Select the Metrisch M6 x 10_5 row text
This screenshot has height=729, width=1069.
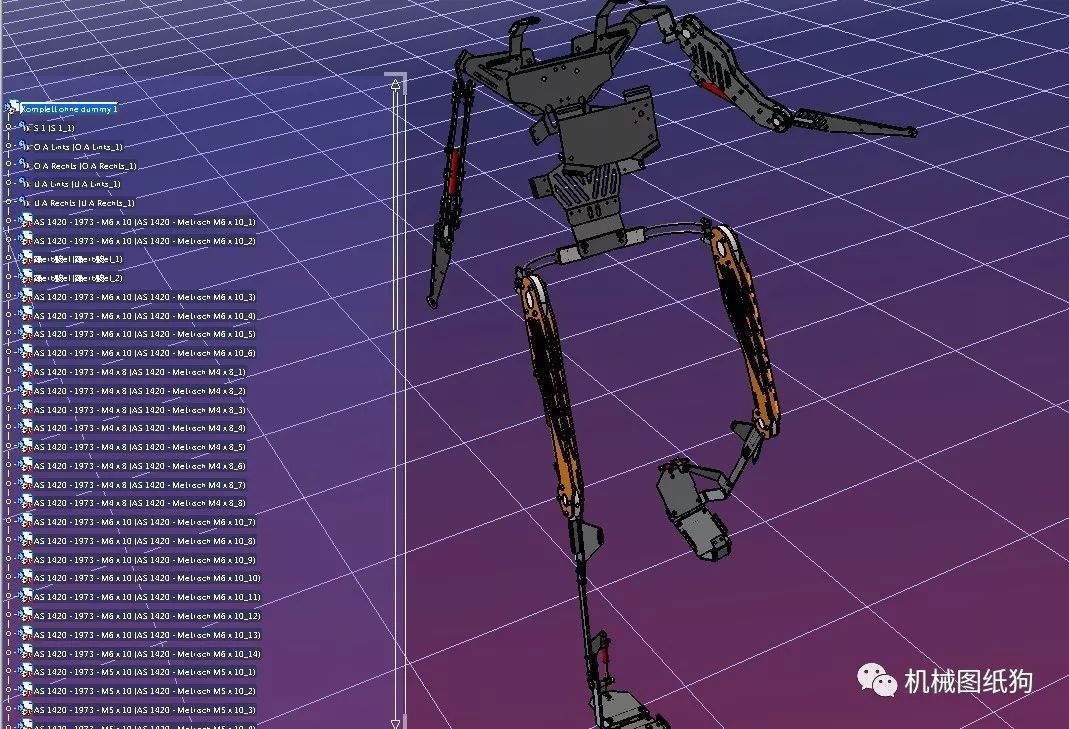[145, 334]
